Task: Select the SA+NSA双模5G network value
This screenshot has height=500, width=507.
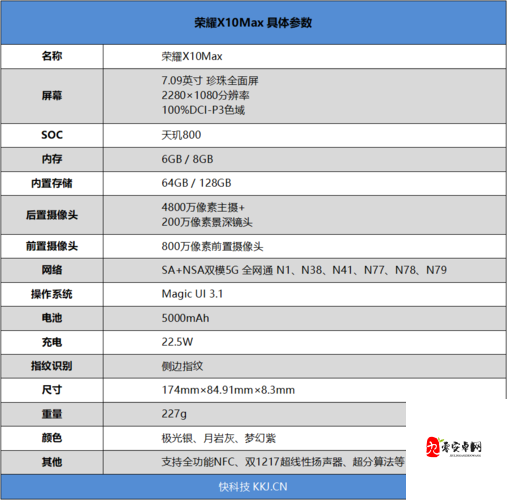Action: point(304,270)
